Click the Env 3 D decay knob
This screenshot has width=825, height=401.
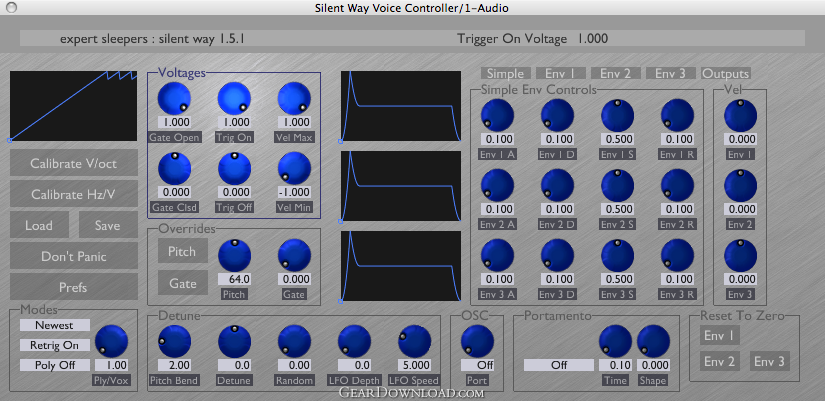click(x=557, y=255)
